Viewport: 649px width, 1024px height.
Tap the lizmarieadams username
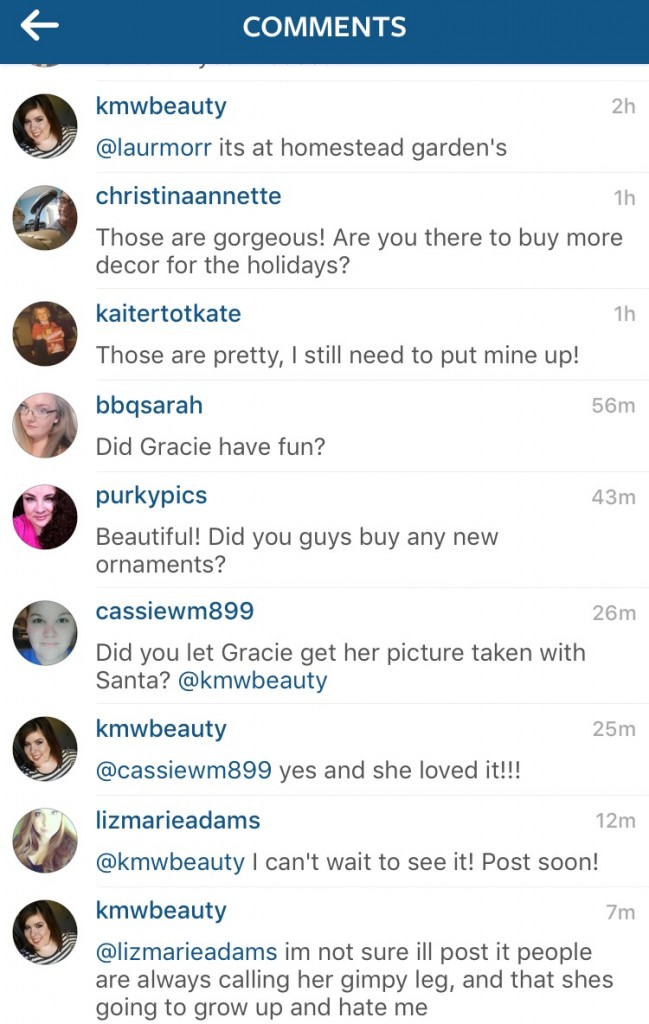178,821
